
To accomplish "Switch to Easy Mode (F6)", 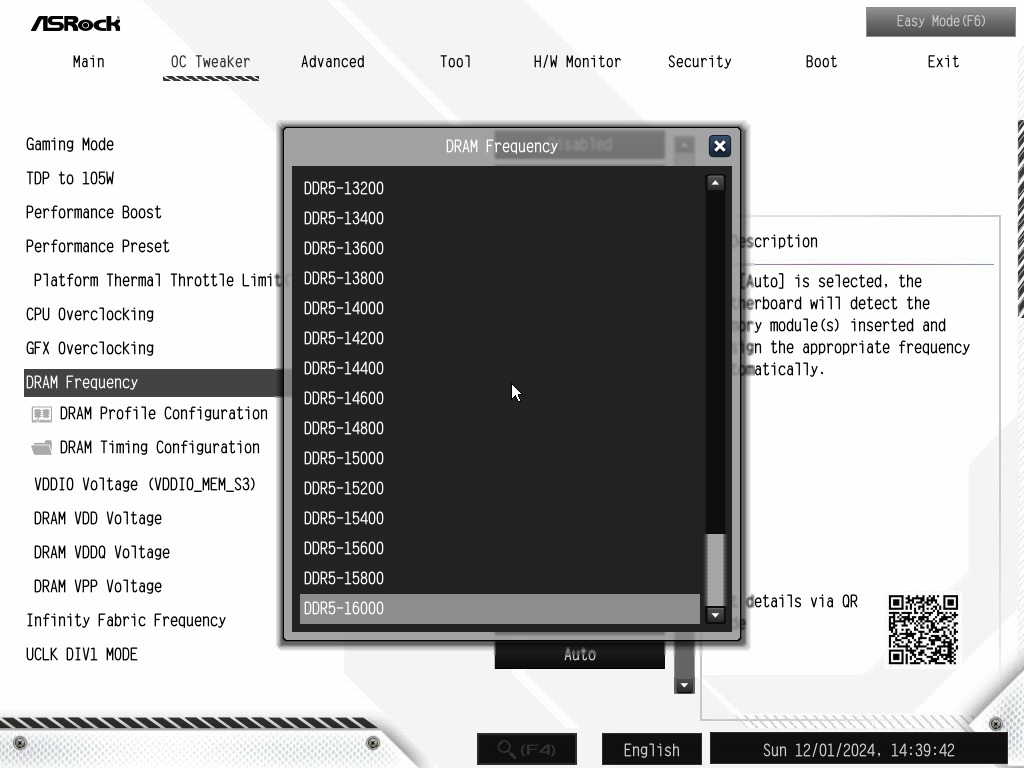I will click(940, 22).
